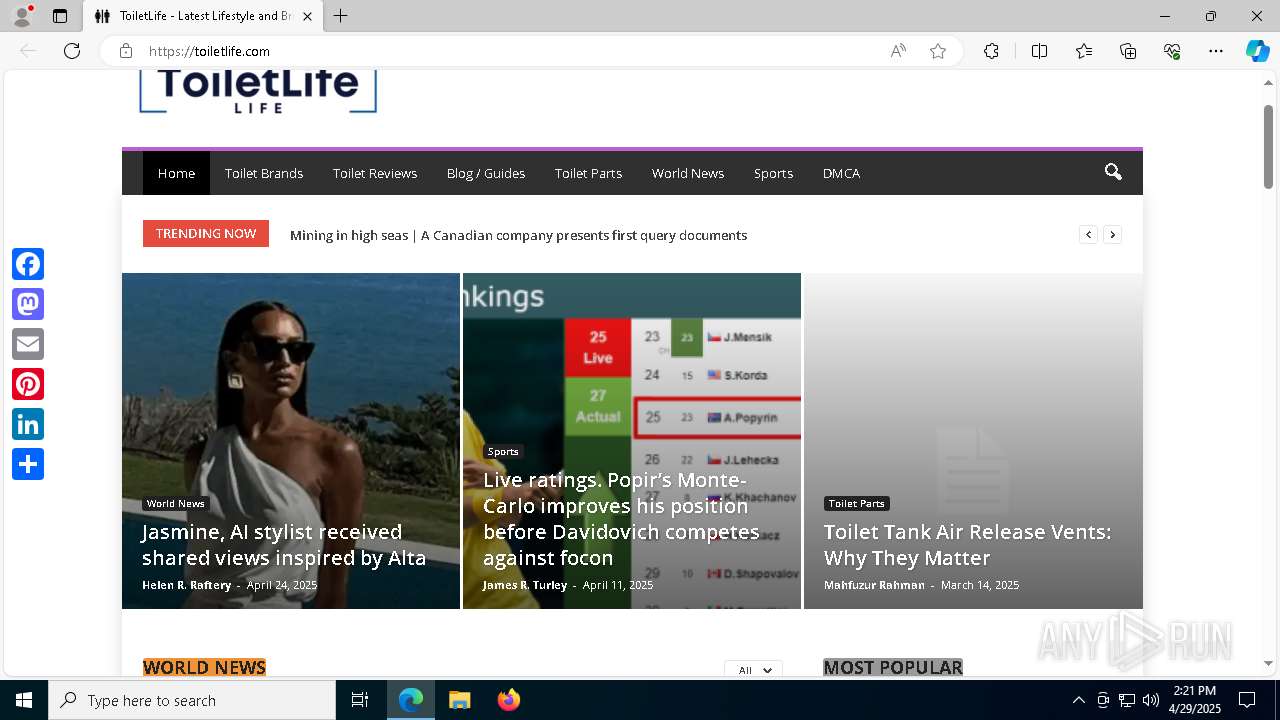Viewport: 1280px width, 720px height.
Task: Open File Explorer from taskbar
Action: click(459, 700)
